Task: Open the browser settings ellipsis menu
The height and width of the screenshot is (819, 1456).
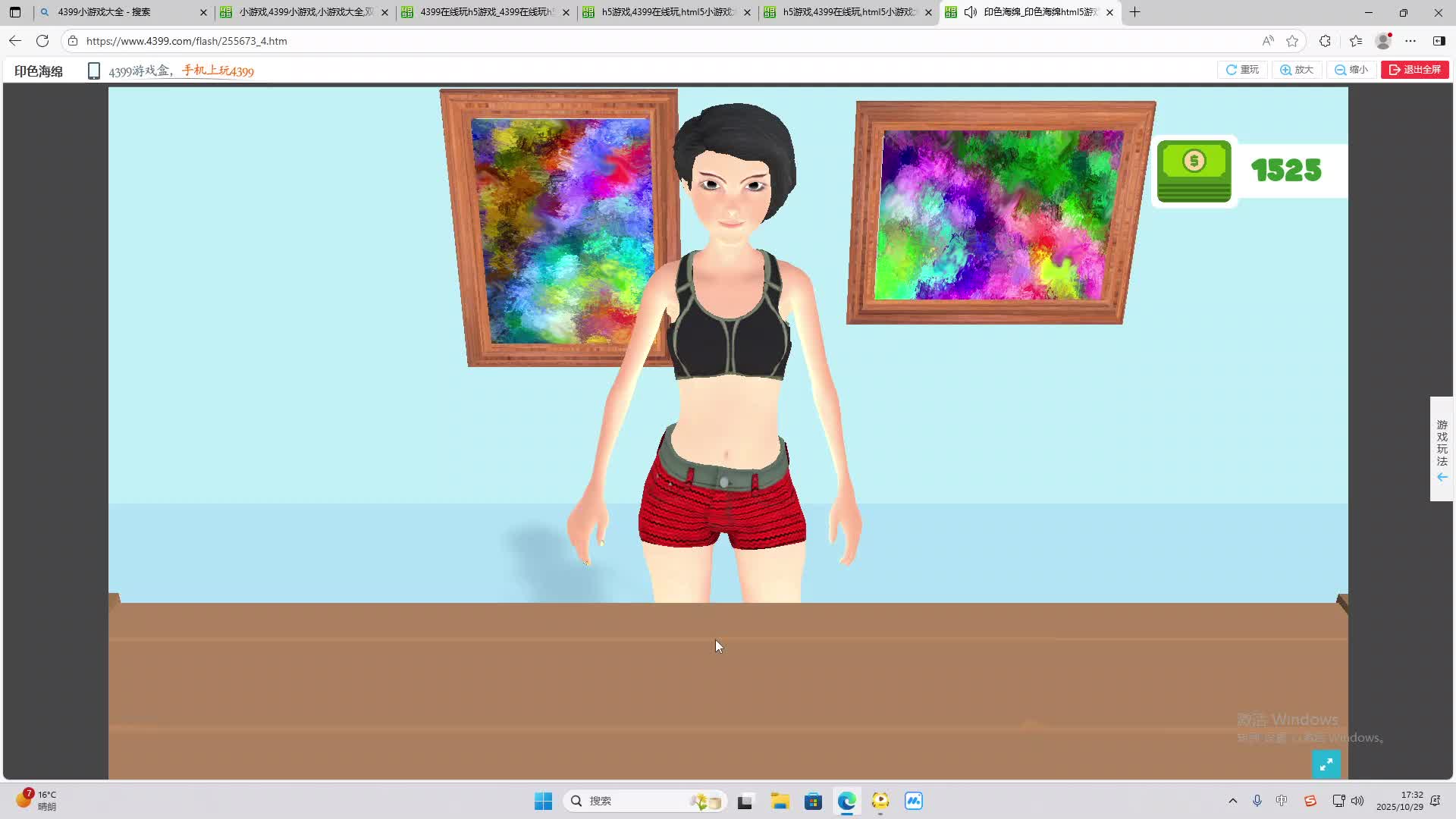Action: [1410, 41]
